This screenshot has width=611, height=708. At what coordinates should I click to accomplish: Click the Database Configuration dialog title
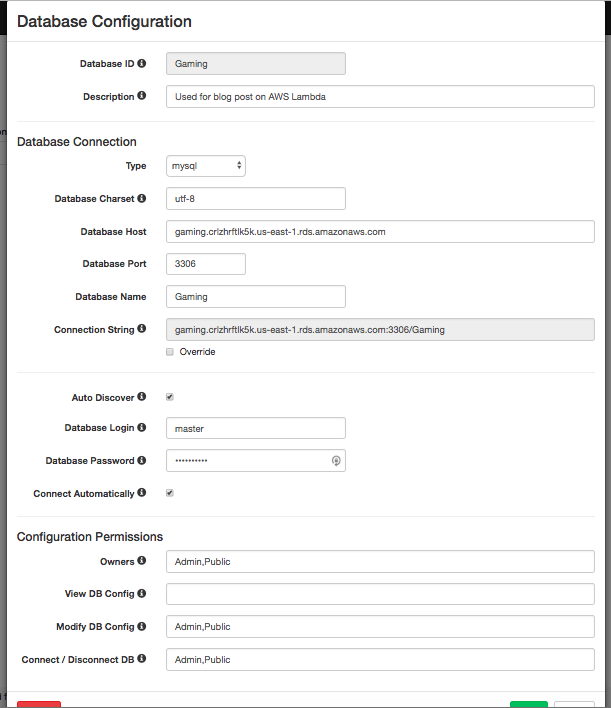104,22
